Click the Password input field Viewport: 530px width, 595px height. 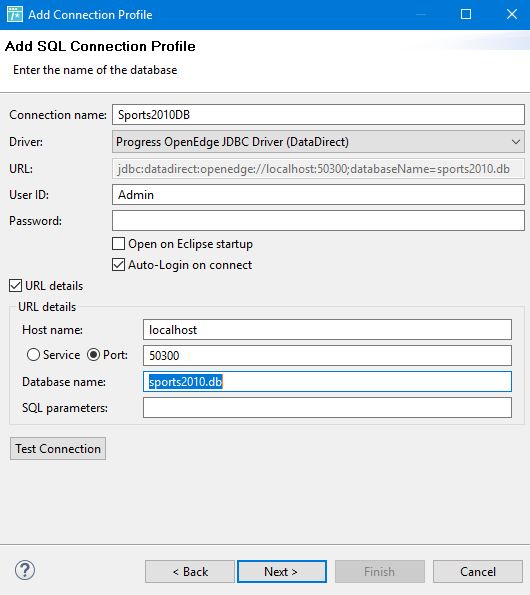pos(318,221)
